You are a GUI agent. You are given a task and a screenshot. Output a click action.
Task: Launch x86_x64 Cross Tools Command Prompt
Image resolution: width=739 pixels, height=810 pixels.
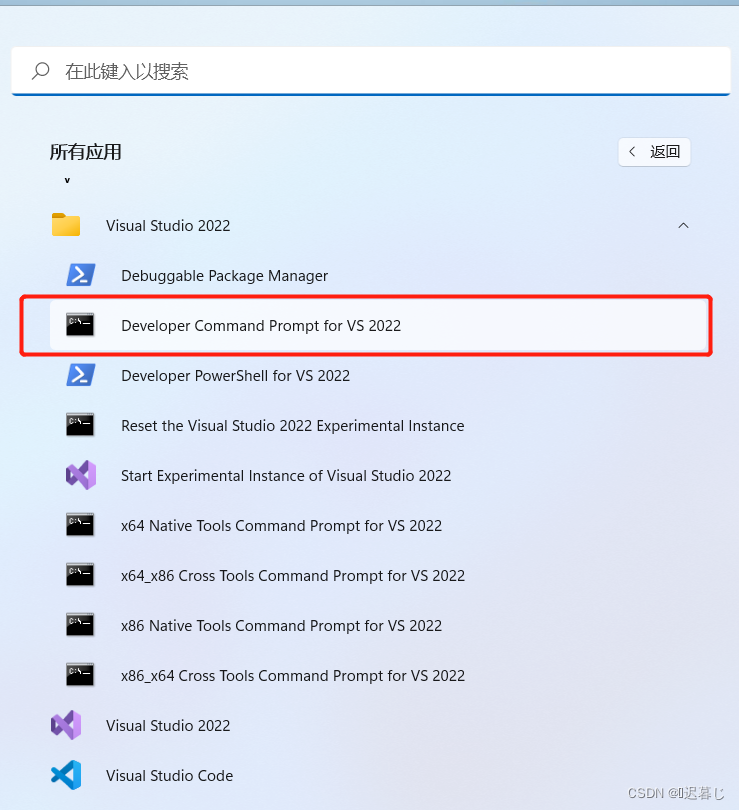pos(293,676)
